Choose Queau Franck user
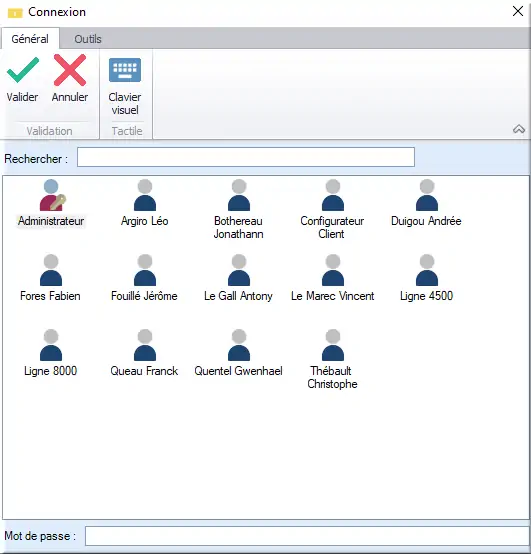This screenshot has height=554, width=531. [x=145, y=345]
